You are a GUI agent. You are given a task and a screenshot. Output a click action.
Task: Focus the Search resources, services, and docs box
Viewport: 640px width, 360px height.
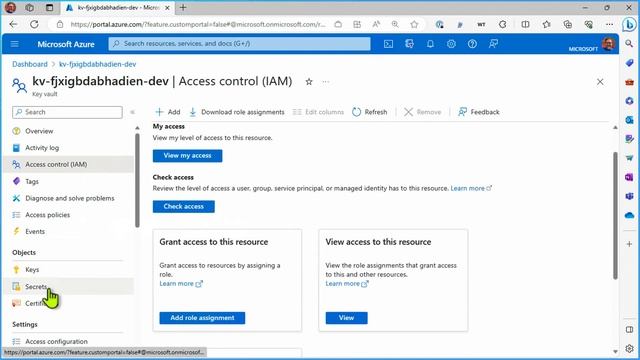[240, 44]
